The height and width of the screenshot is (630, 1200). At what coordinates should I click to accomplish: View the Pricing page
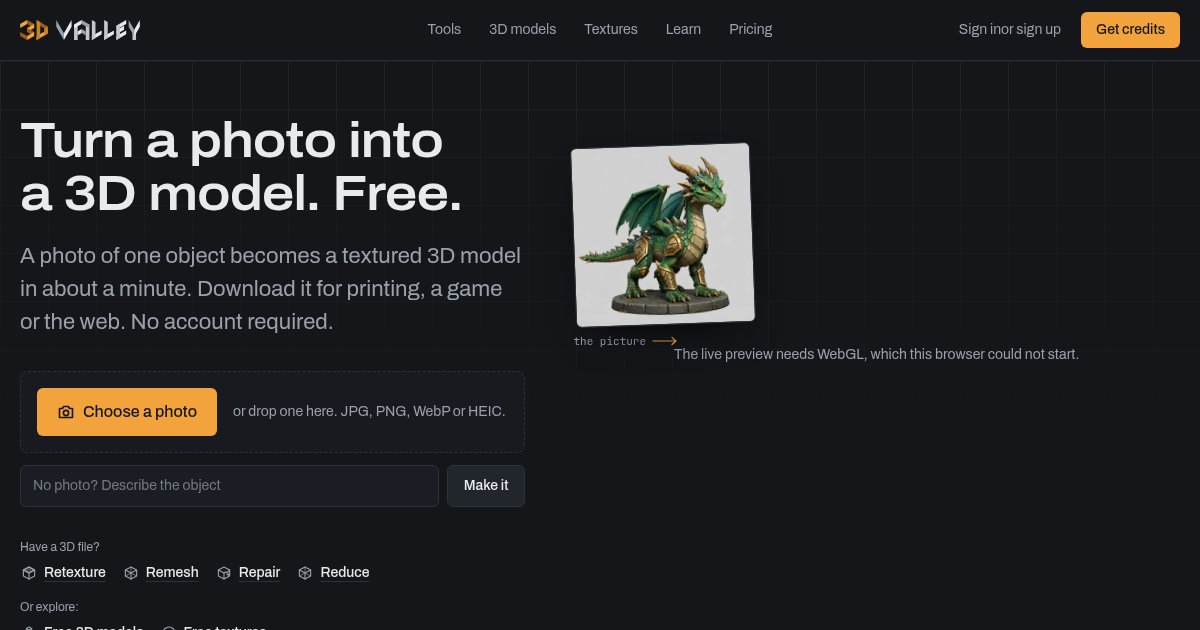click(750, 29)
